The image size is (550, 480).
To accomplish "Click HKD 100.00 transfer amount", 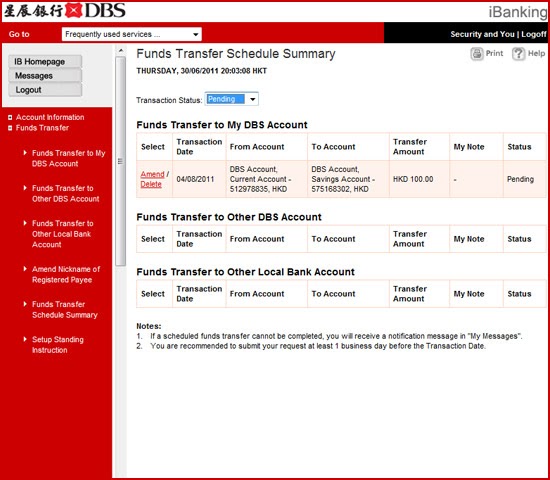I will (x=413, y=179).
